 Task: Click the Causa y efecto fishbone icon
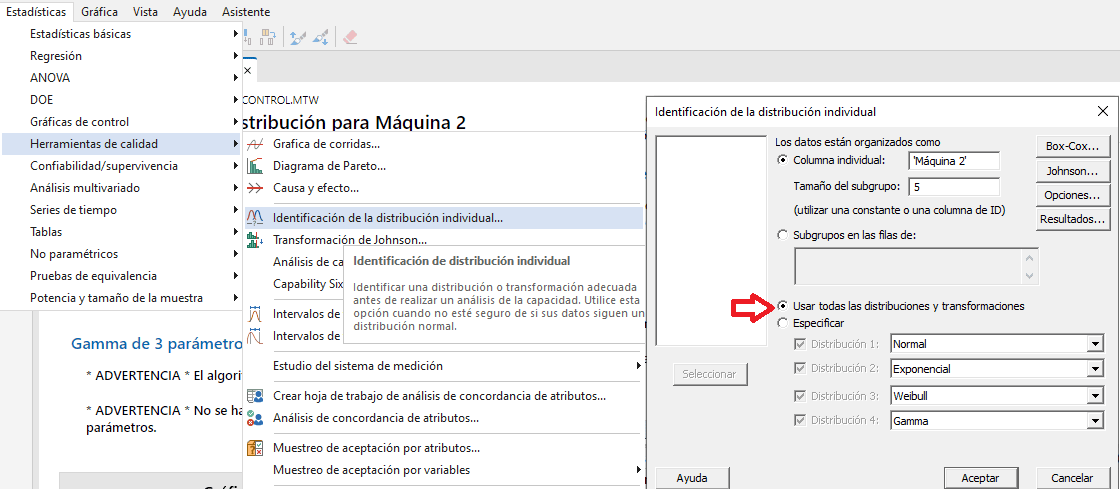point(255,188)
